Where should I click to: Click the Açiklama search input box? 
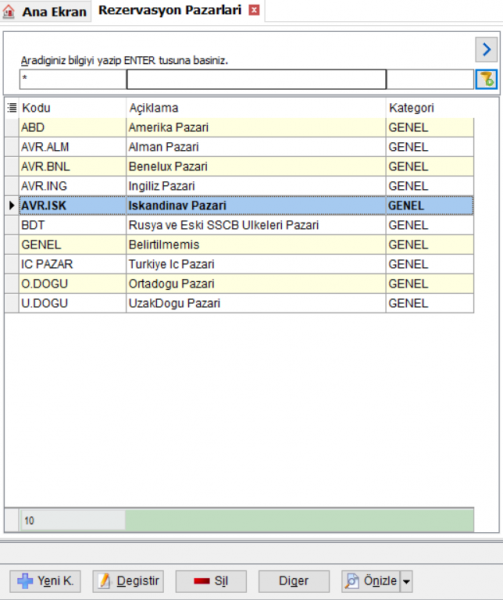[256, 79]
